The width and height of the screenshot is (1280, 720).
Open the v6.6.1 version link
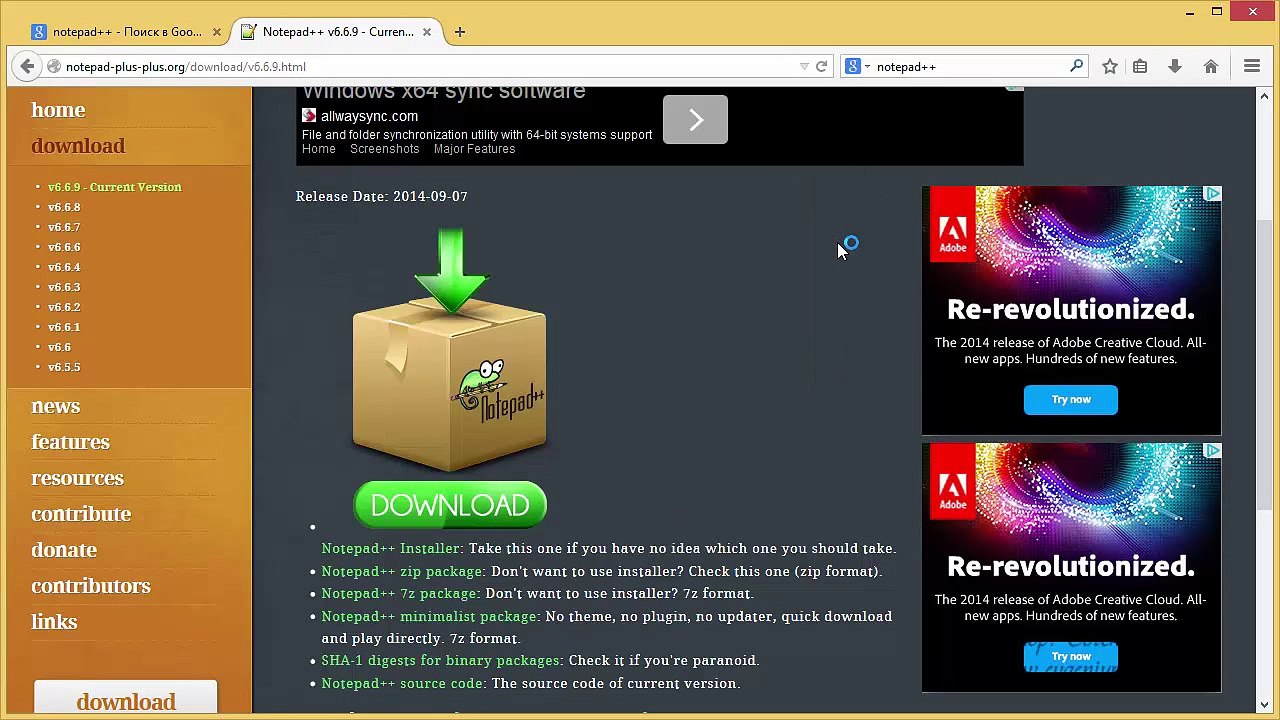point(64,327)
